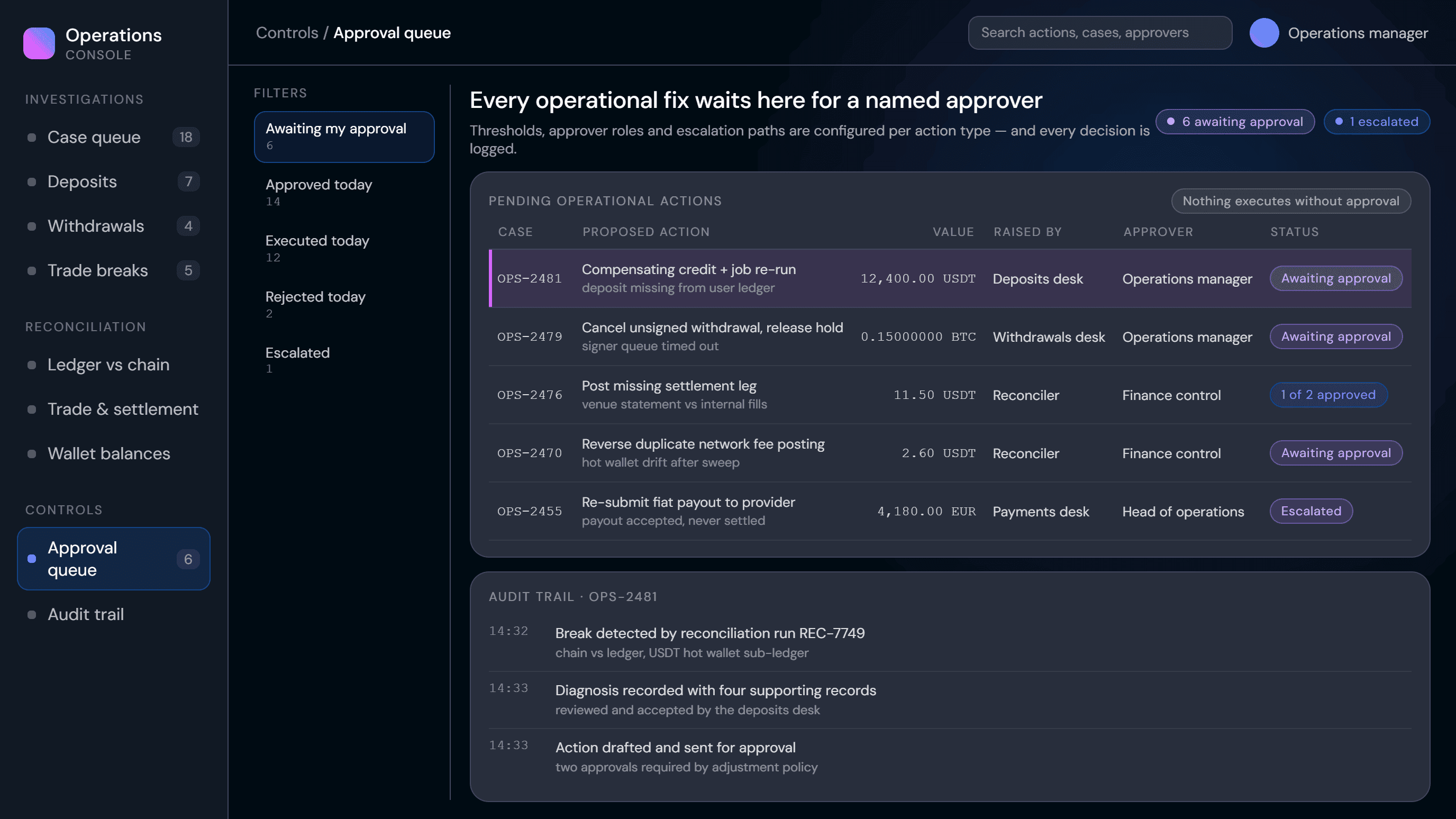The width and height of the screenshot is (1456, 819).
Task: Click Awaiting approval status for OPS-2481
Action: [x=1335, y=278]
